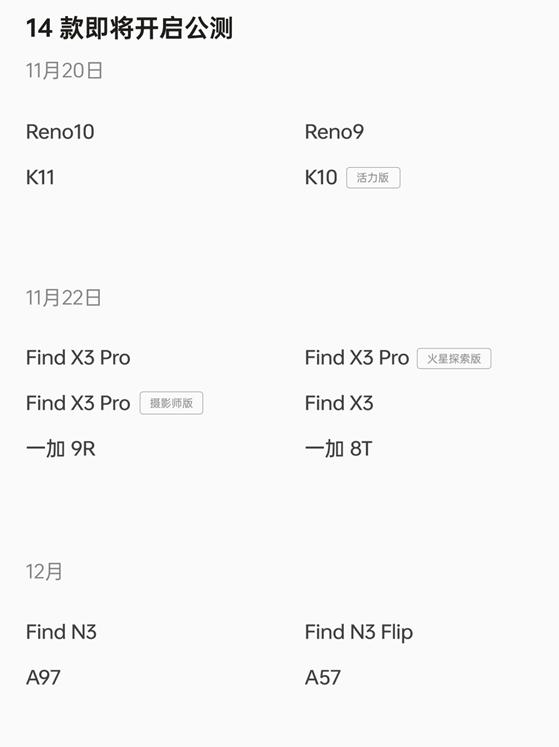Click the 活力版 badge next to K10
This screenshot has width=559, height=747.
point(373,178)
